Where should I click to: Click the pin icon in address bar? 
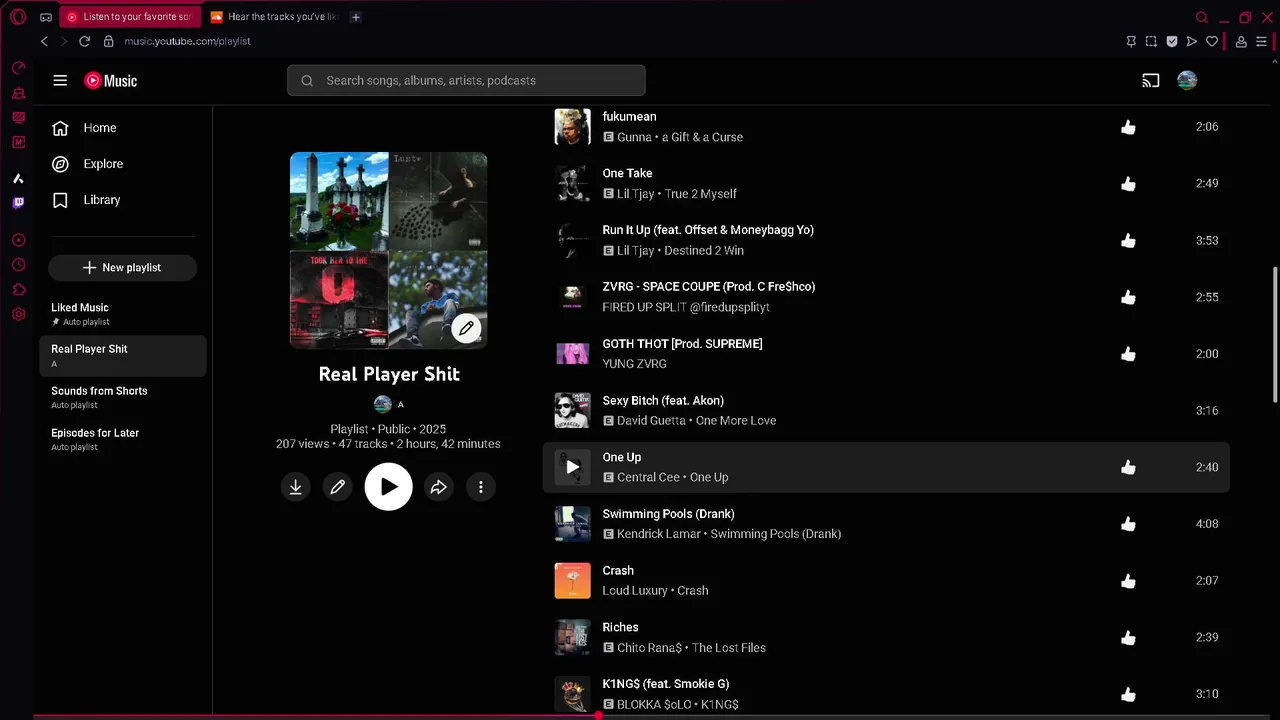pos(1131,41)
